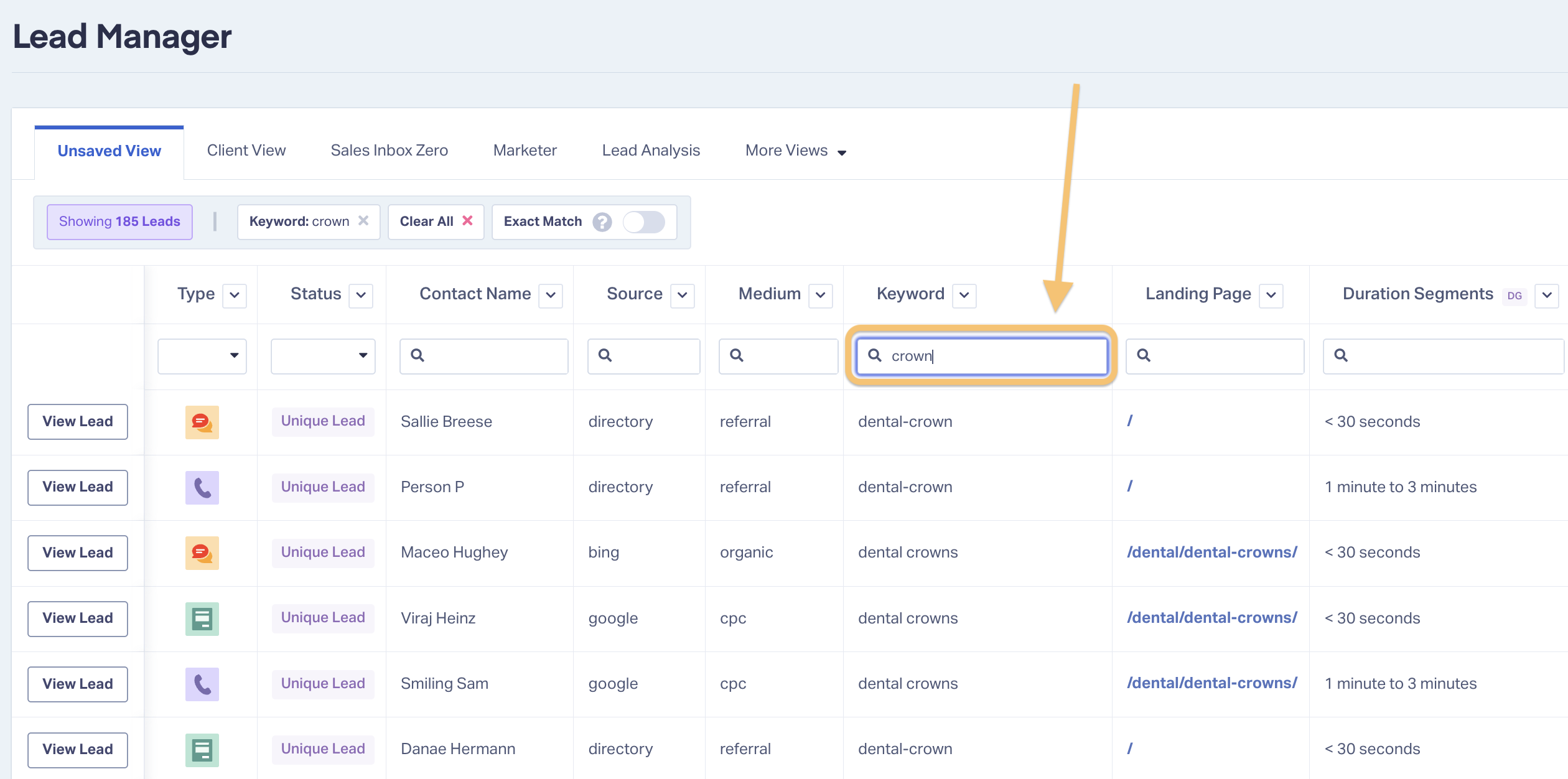Click chat type icon in Sallie Breese row

[x=202, y=422]
